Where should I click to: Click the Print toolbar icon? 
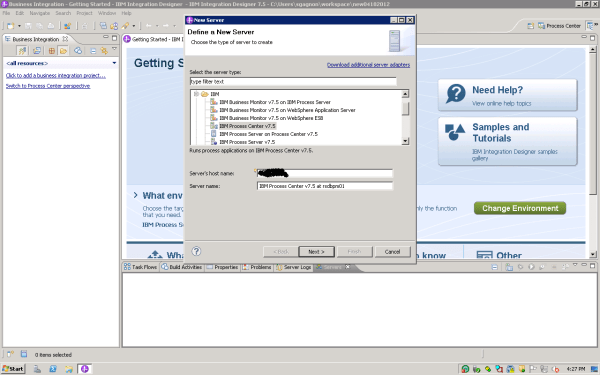tap(51, 26)
